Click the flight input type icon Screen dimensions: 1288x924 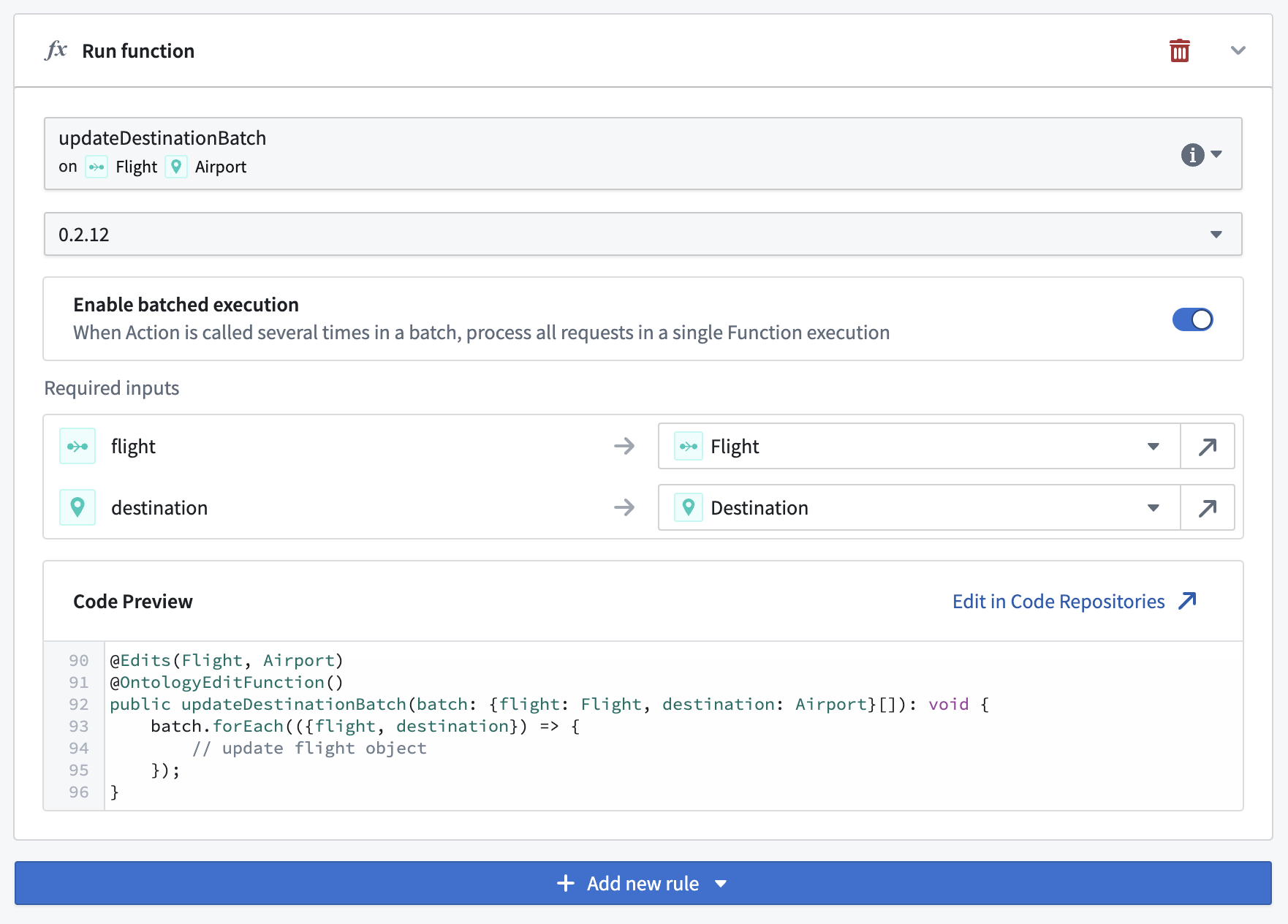77,446
